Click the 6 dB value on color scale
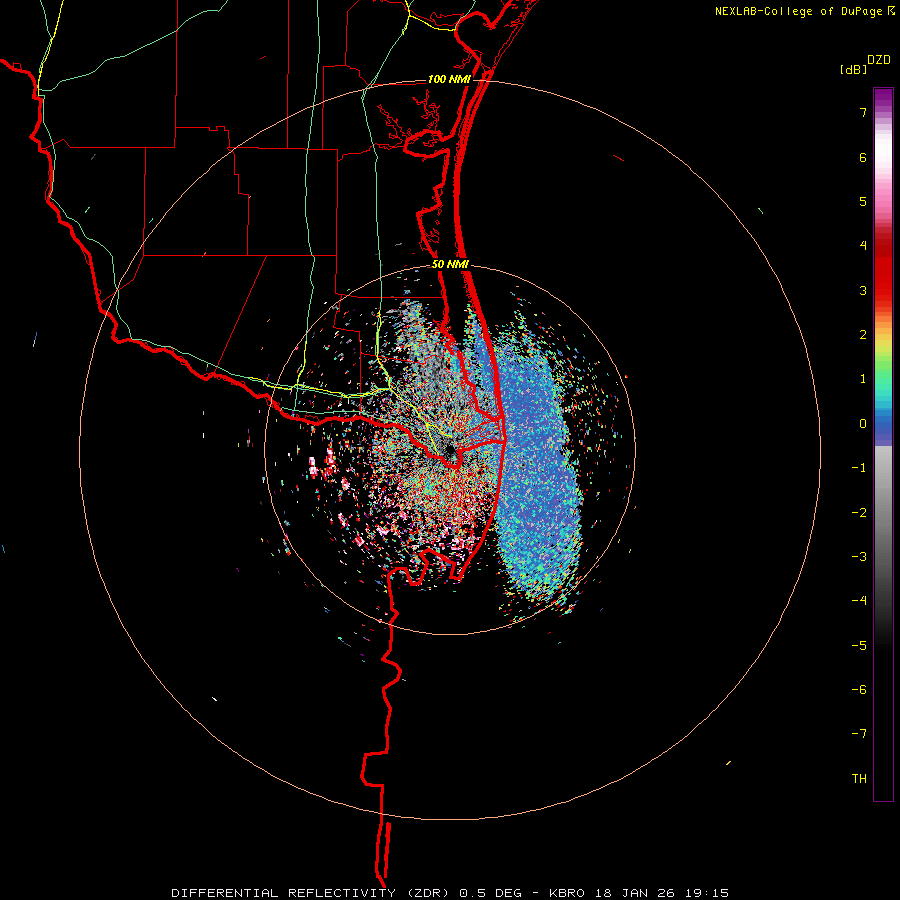The image size is (900, 900). tap(863, 157)
